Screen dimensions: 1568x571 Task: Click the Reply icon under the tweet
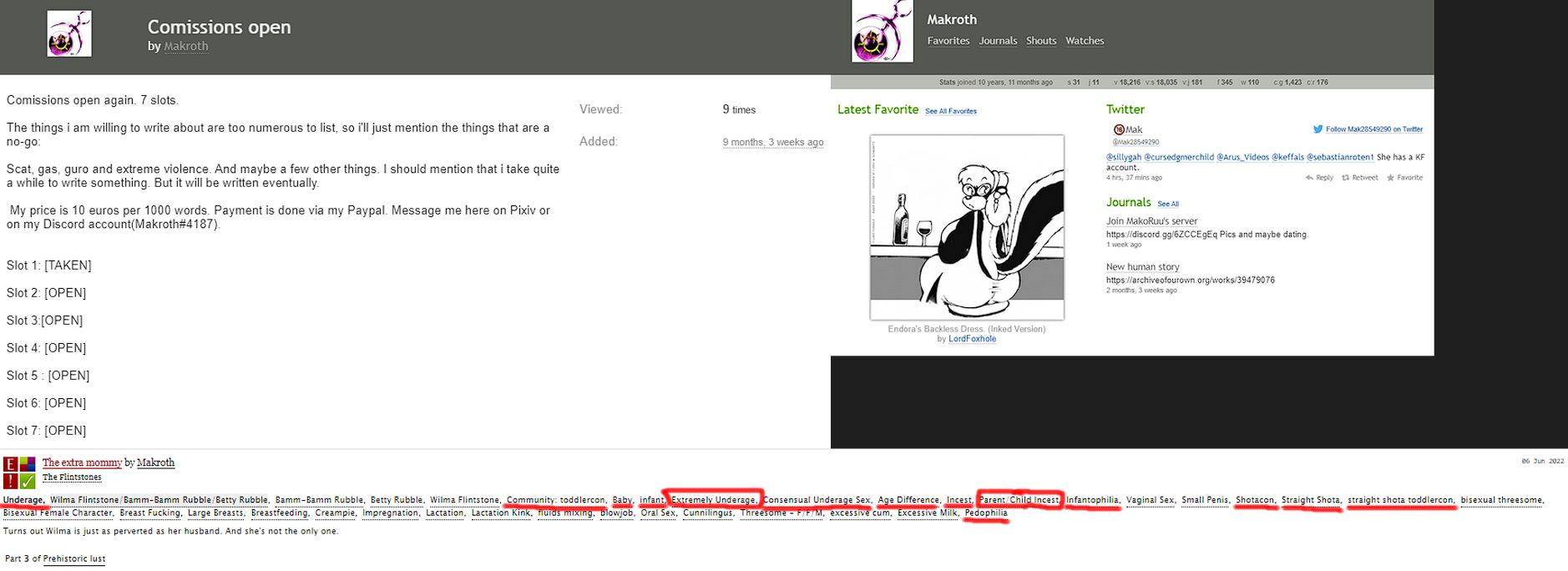click(1308, 178)
